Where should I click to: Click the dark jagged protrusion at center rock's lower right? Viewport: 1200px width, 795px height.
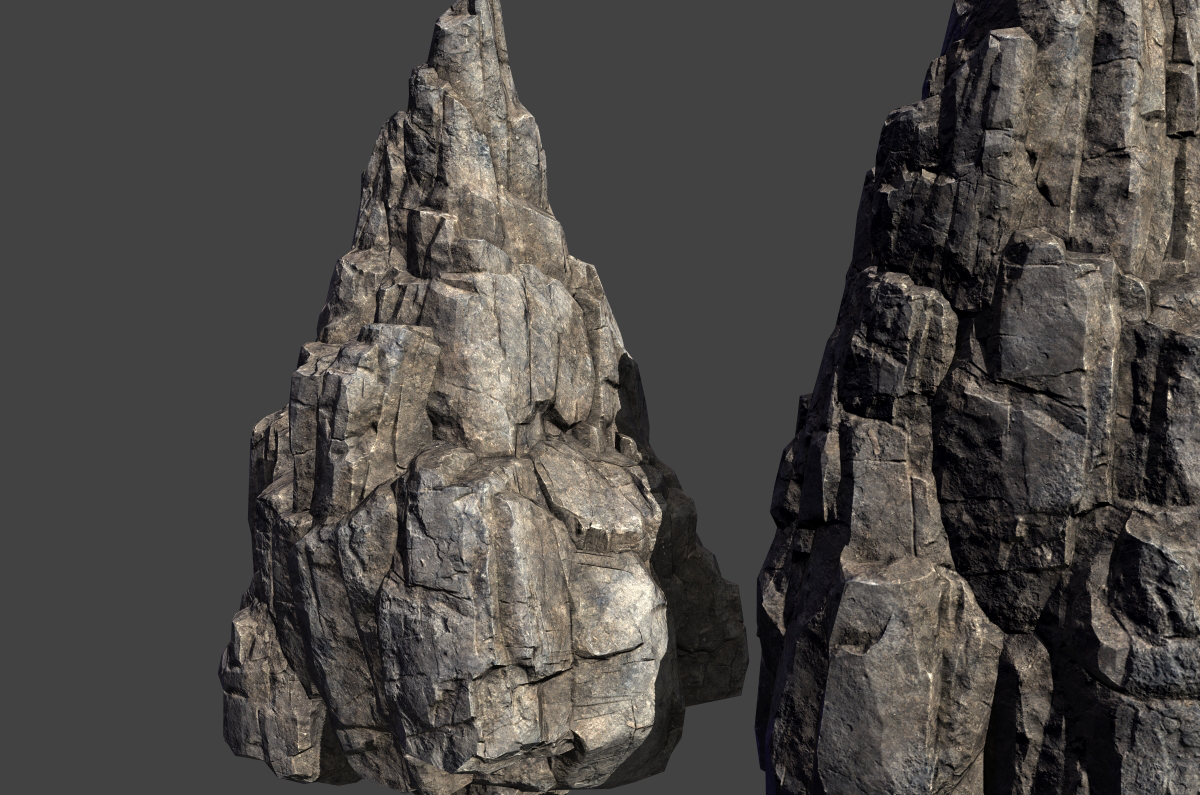pyautogui.click(x=710, y=620)
